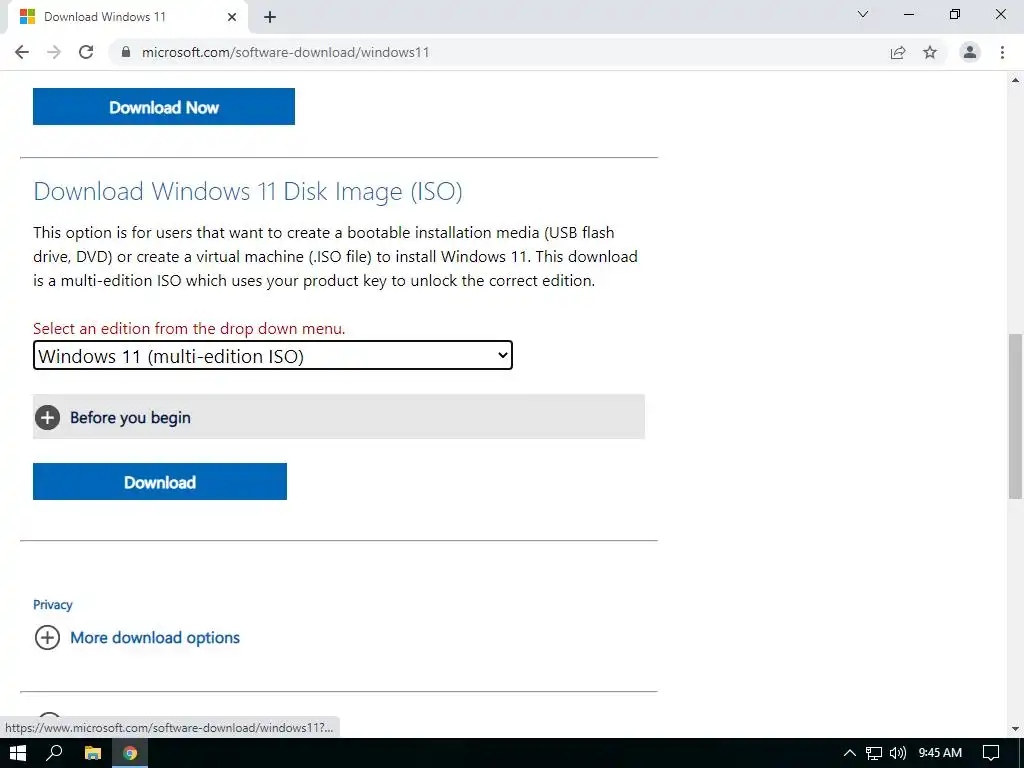
Task: Open taskbar search
Action: [54, 753]
